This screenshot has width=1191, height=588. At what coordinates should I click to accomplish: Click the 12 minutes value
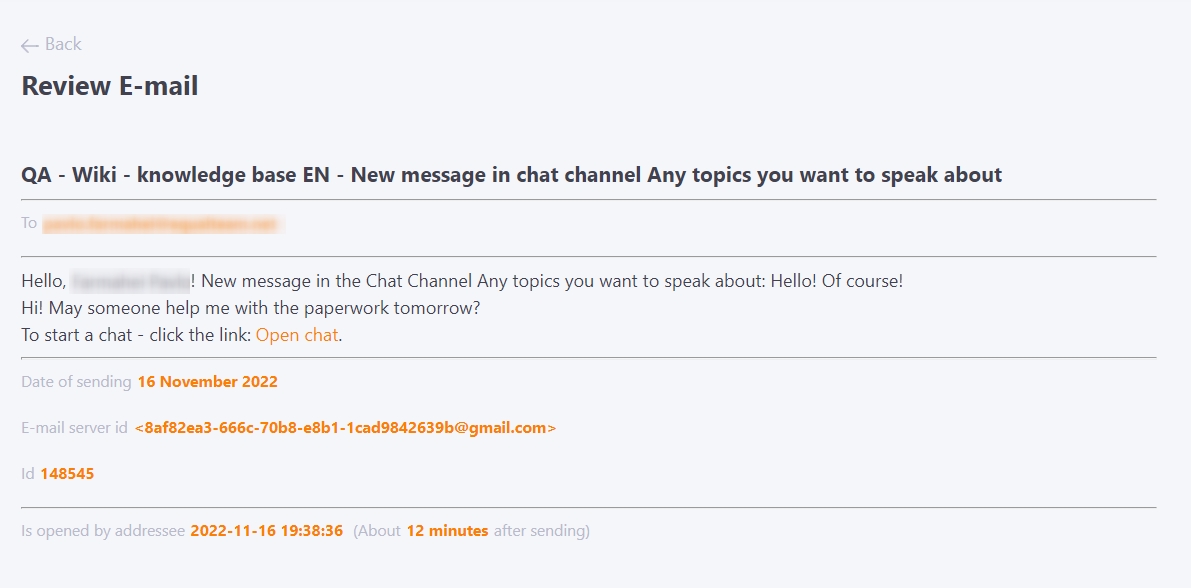coord(447,531)
